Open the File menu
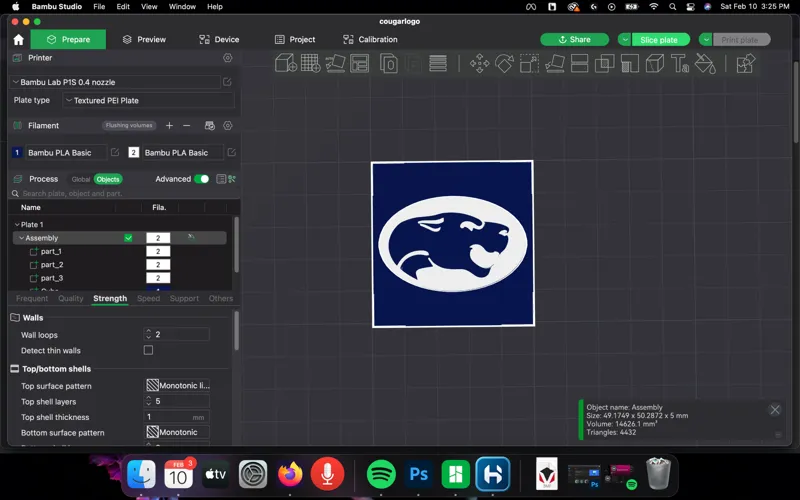This screenshot has width=800, height=500. [99, 7]
